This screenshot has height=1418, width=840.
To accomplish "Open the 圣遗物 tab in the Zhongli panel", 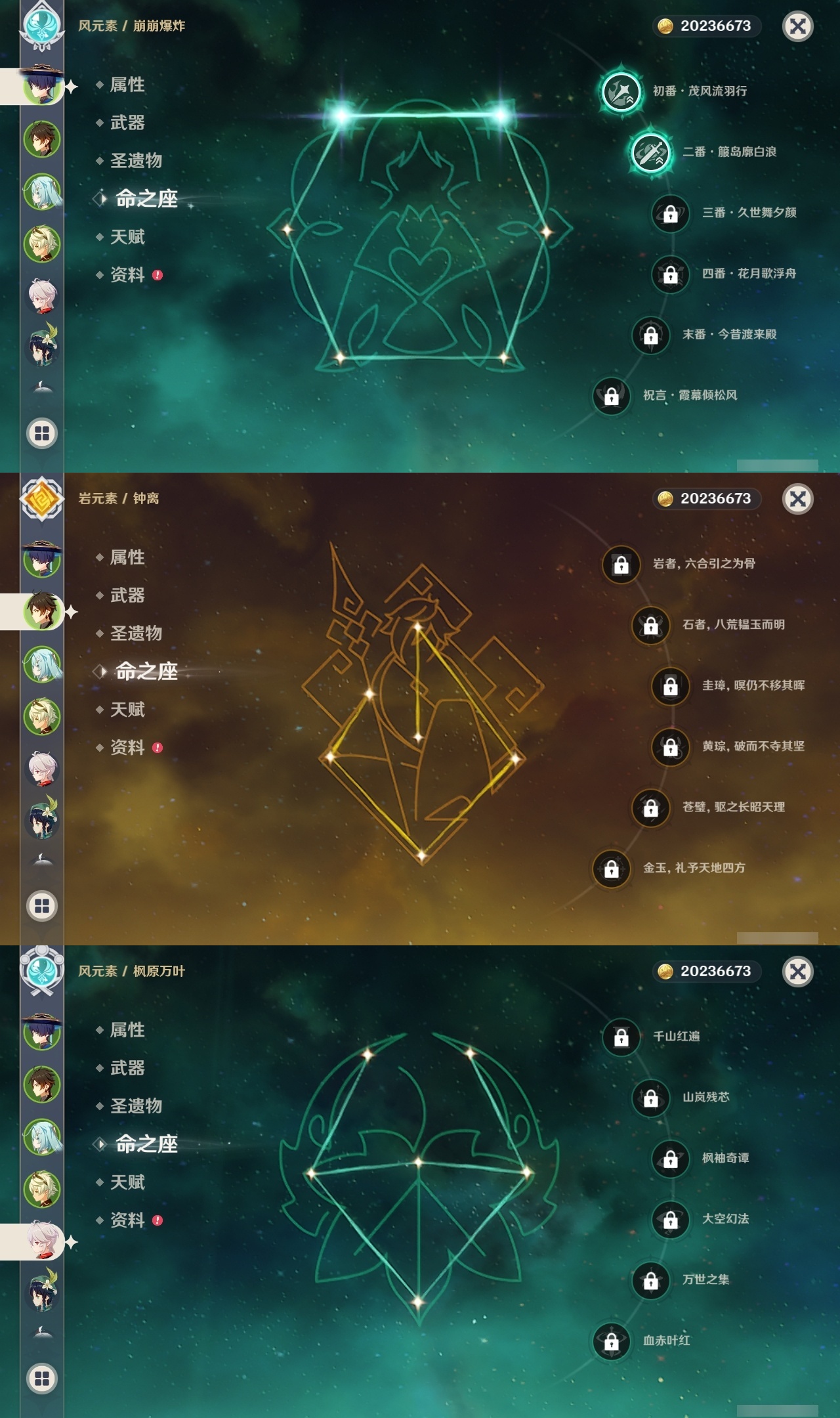I will (x=136, y=634).
